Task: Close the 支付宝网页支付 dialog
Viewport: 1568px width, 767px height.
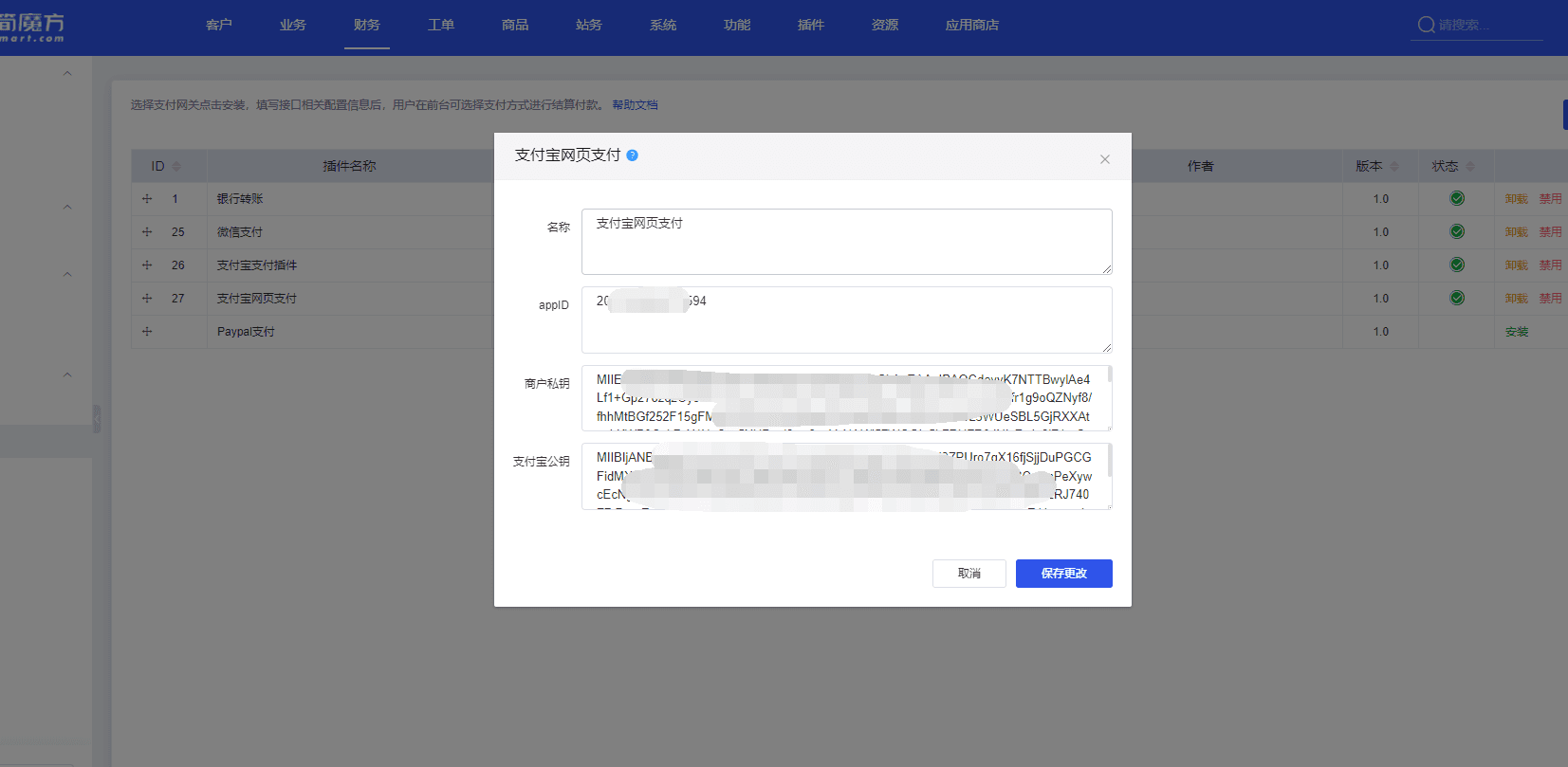Action: 1105,159
